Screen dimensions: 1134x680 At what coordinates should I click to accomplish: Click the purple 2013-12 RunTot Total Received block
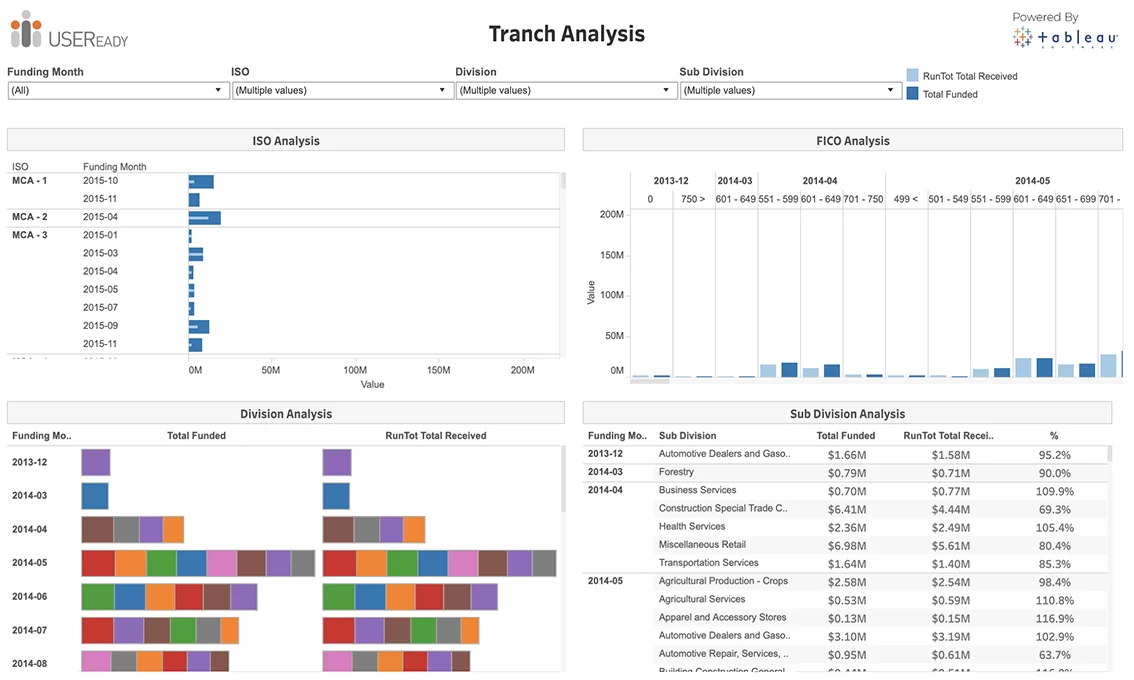(336, 462)
